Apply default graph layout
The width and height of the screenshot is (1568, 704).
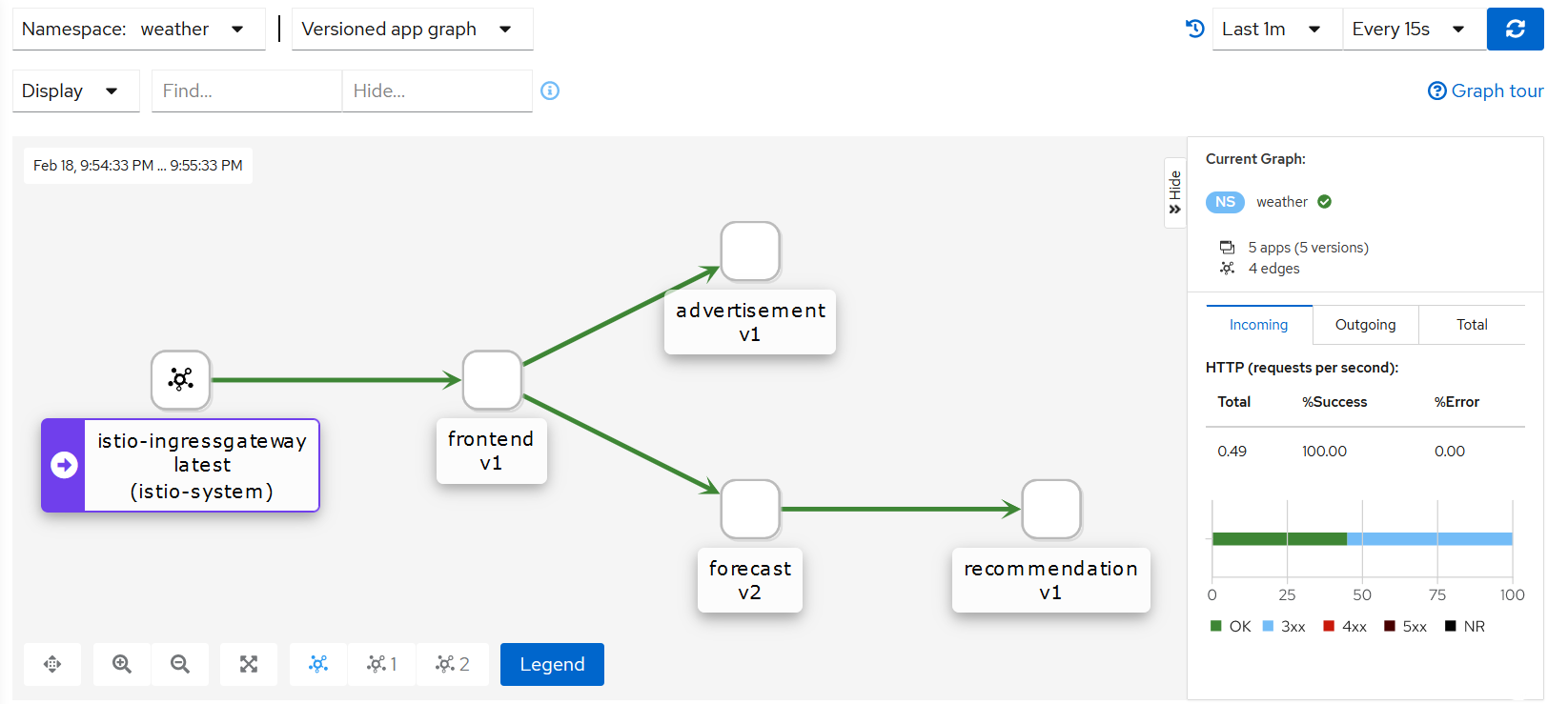[318, 664]
